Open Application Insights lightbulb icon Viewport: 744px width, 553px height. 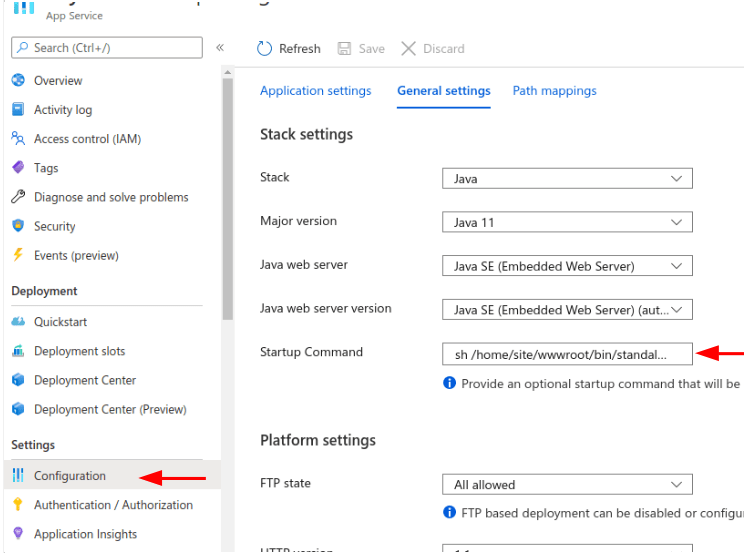click(18, 534)
